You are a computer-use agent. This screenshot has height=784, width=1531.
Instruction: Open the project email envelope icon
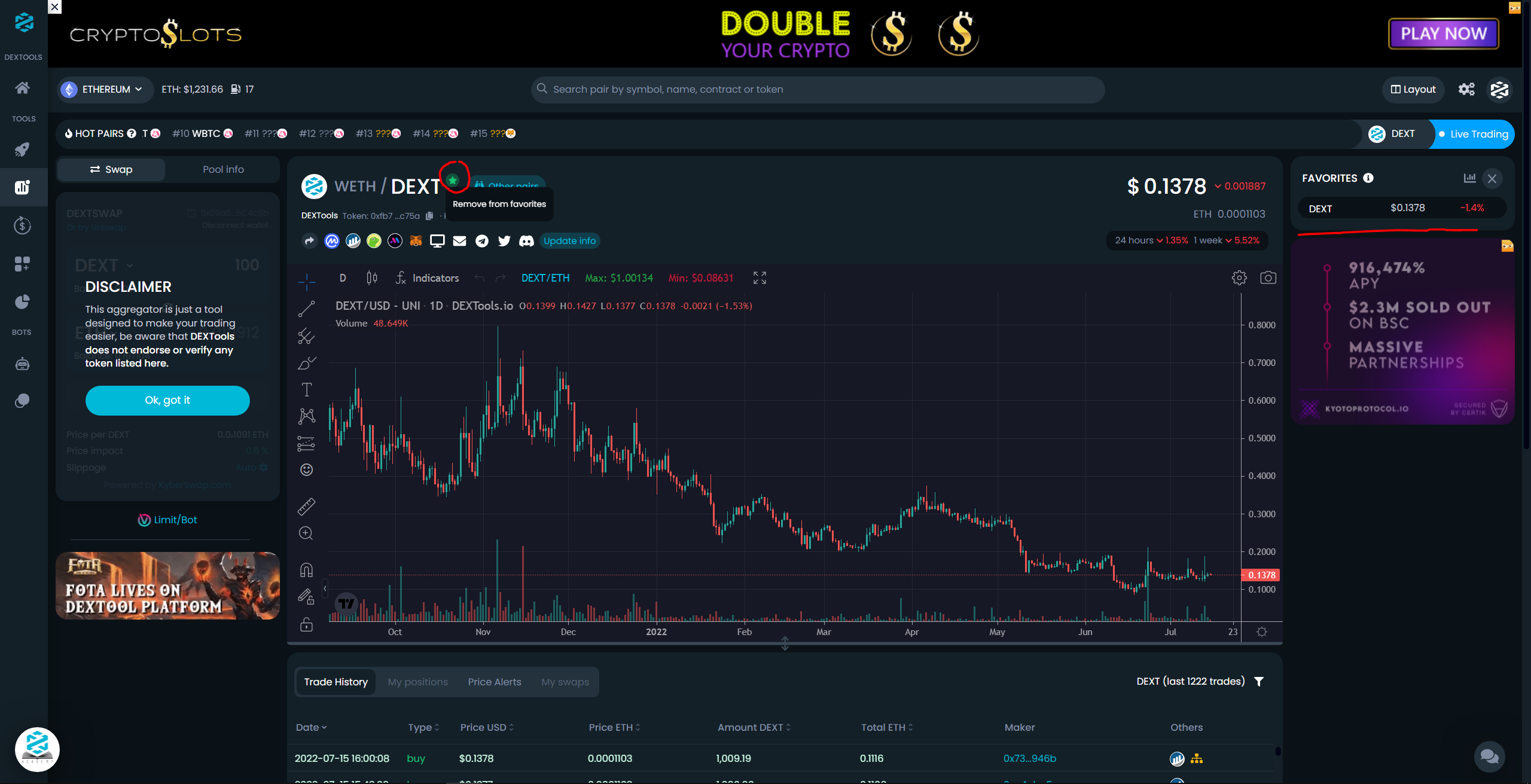(459, 241)
